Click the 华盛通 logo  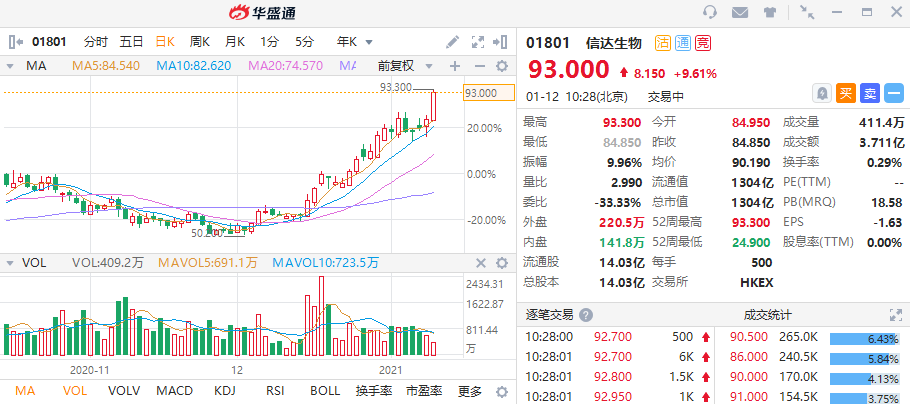click(262, 12)
